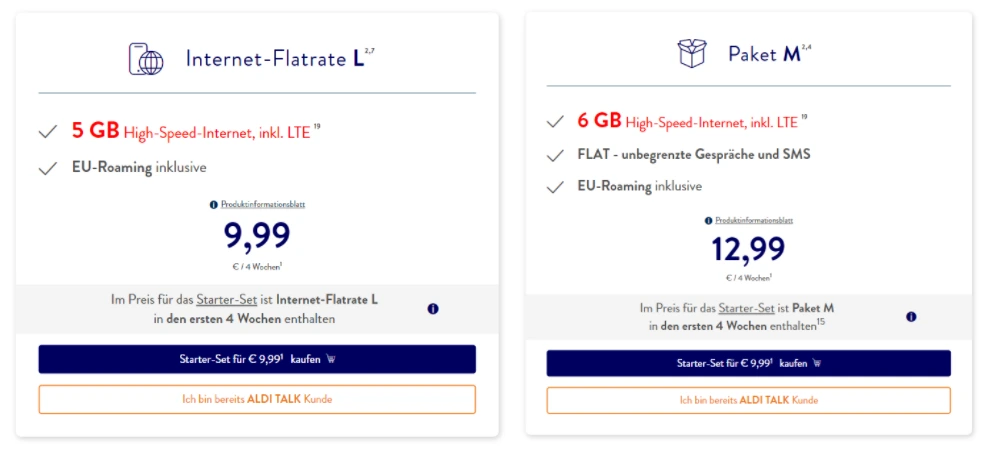Image resolution: width=991 pixels, height=451 pixels.
Task: Click cart icon in Internet-Flatrate L purchase button
Action: coord(331,359)
